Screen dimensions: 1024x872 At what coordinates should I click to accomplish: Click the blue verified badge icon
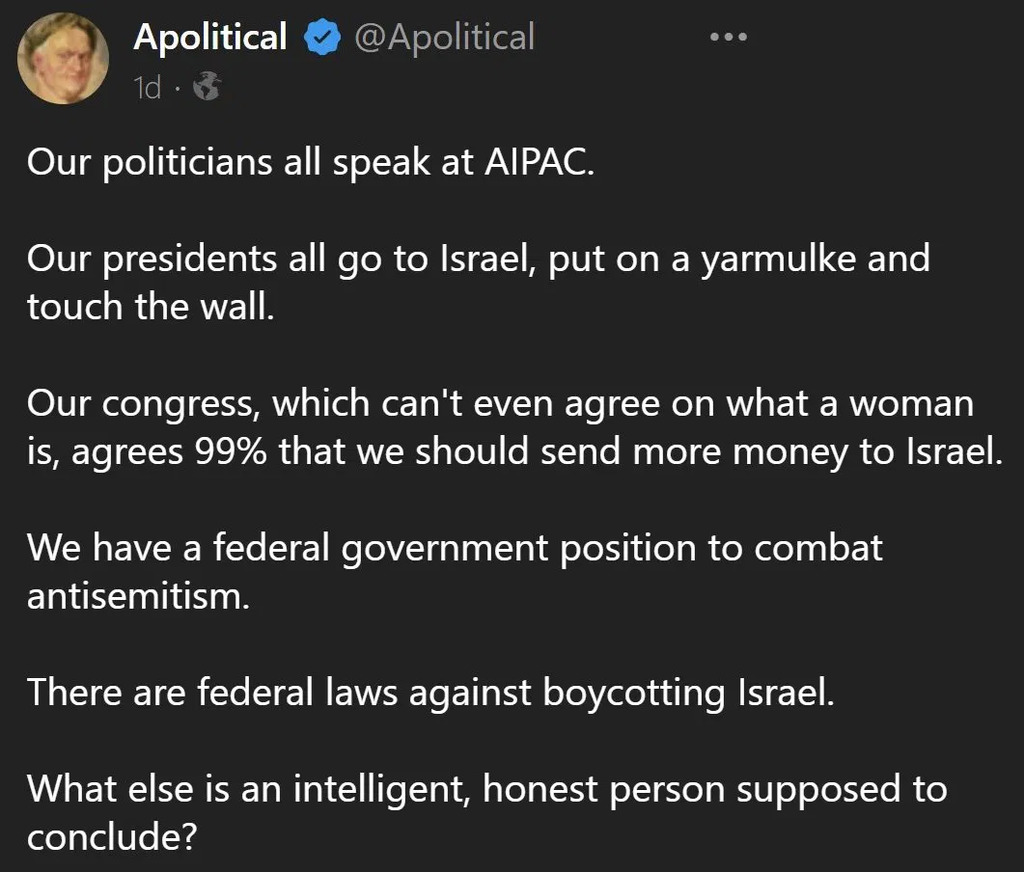pos(320,39)
